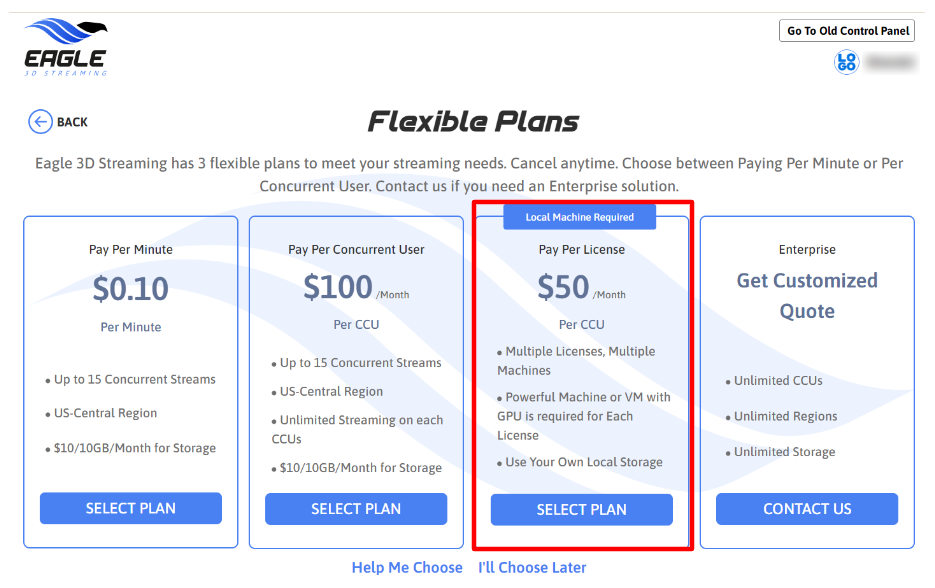The image size is (935, 588).
Task: Click the Local Machine Required badge
Action: coord(581,217)
